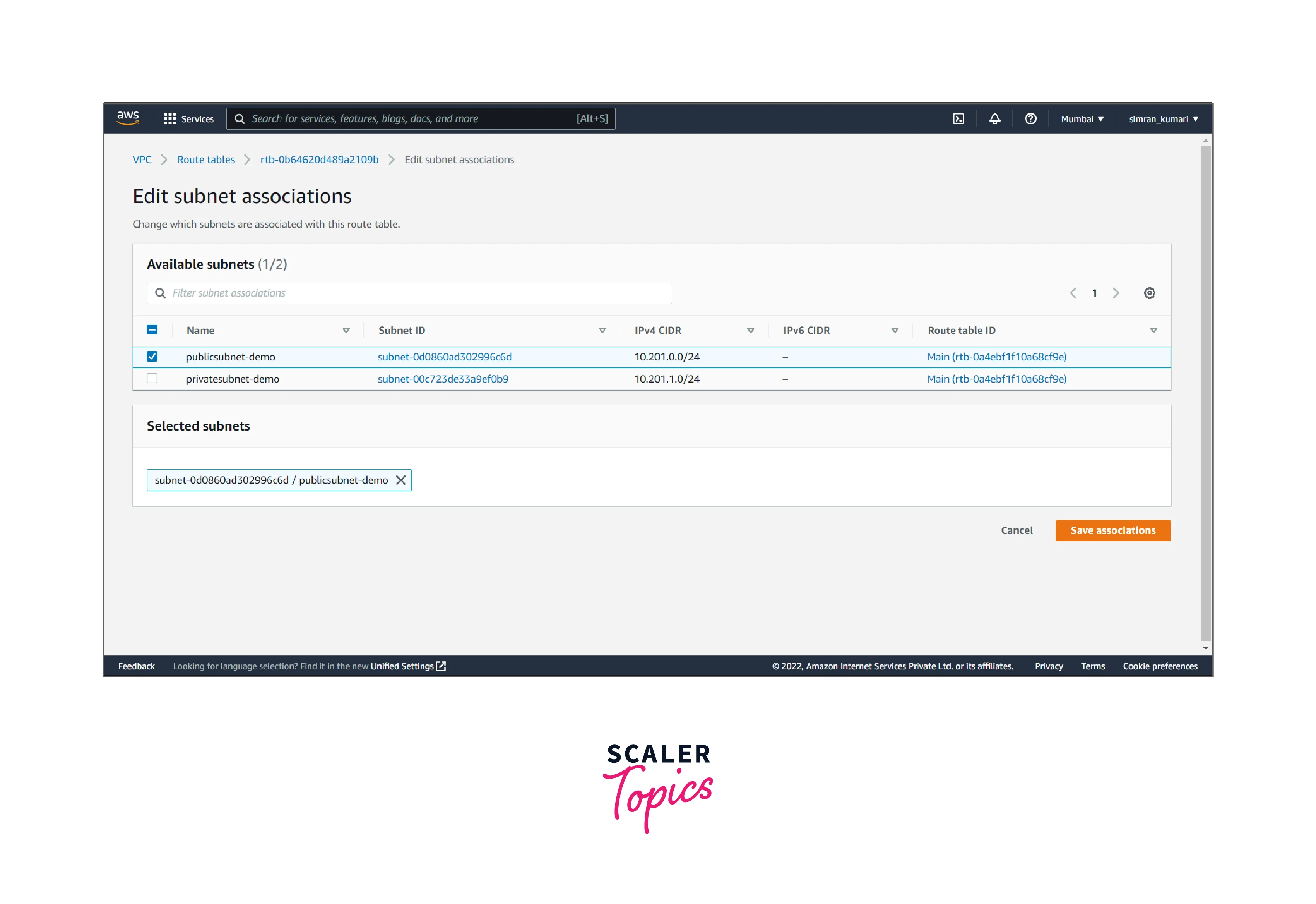Screen dimensions: 1316x904
Task: Expand the simran_kumari account menu
Action: (1163, 119)
